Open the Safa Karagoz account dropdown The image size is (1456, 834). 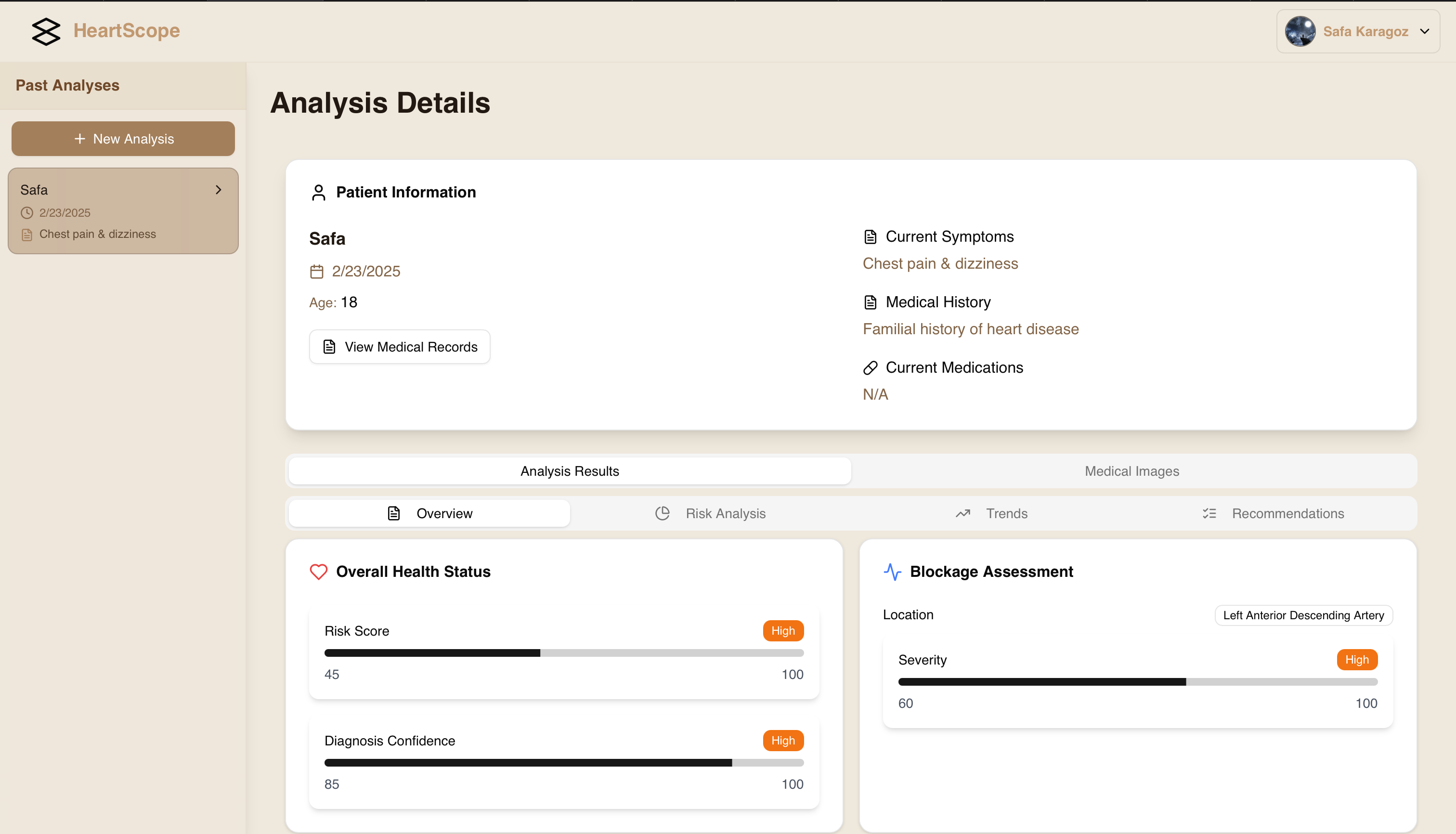click(1425, 31)
